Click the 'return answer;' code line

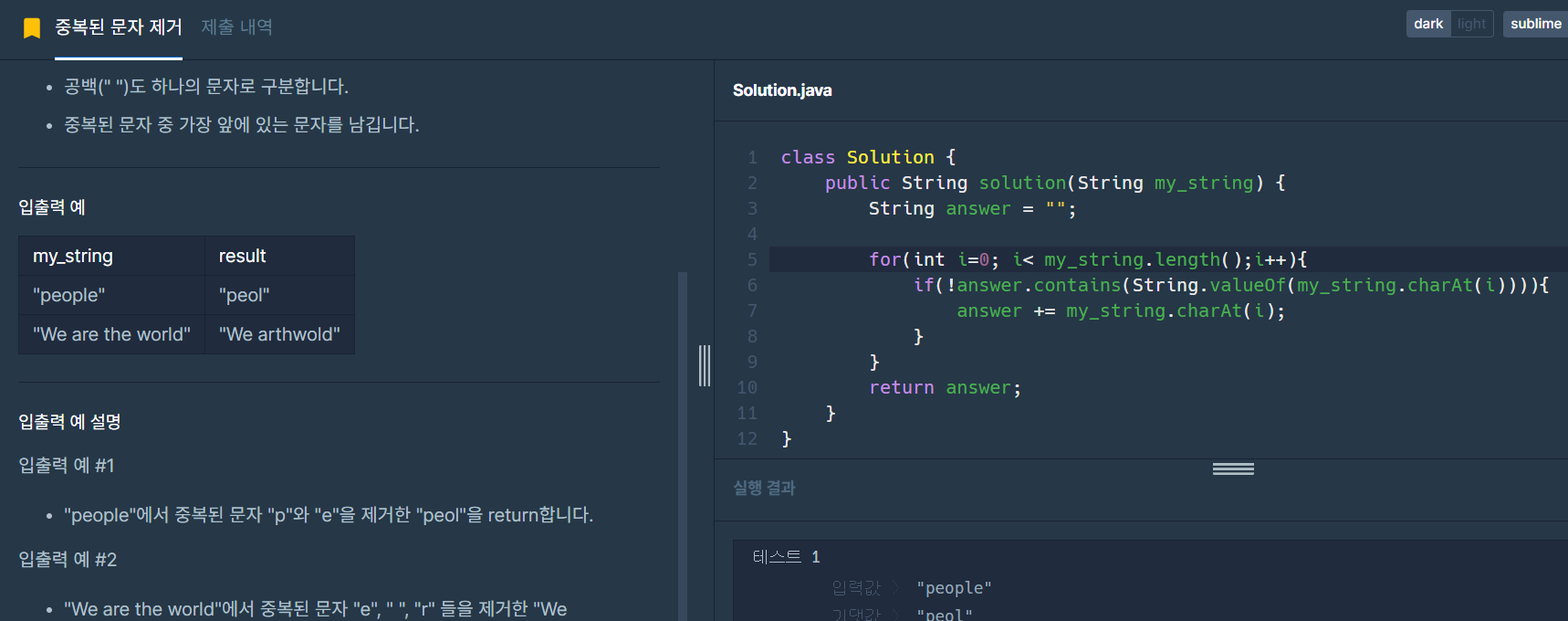(x=945, y=387)
